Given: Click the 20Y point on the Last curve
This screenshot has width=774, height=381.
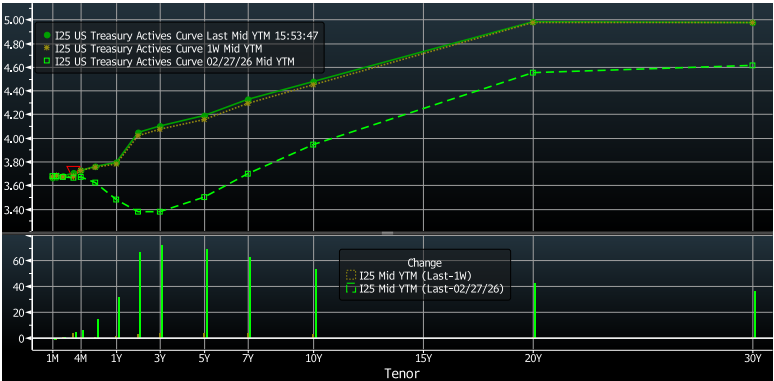Looking at the screenshot, I should [x=533, y=22].
